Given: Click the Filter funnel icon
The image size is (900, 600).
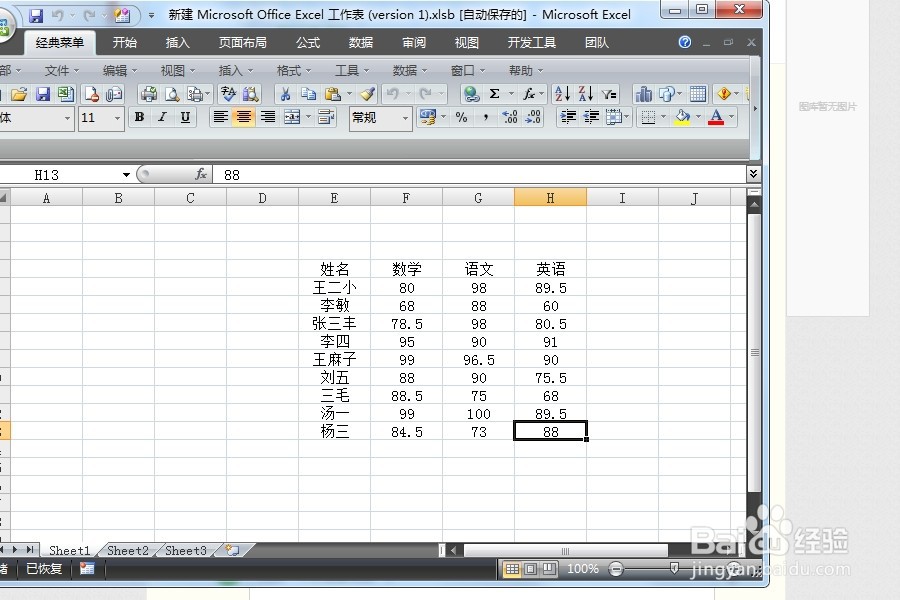Looking at the screenshot, I should (x=609, y=94).
